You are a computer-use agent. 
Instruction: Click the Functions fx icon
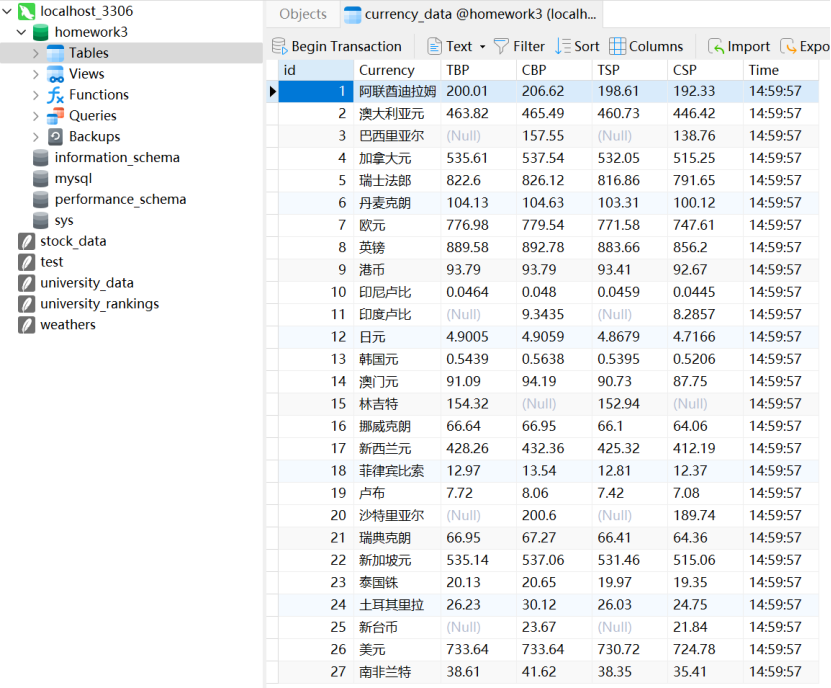click(55, 95)
